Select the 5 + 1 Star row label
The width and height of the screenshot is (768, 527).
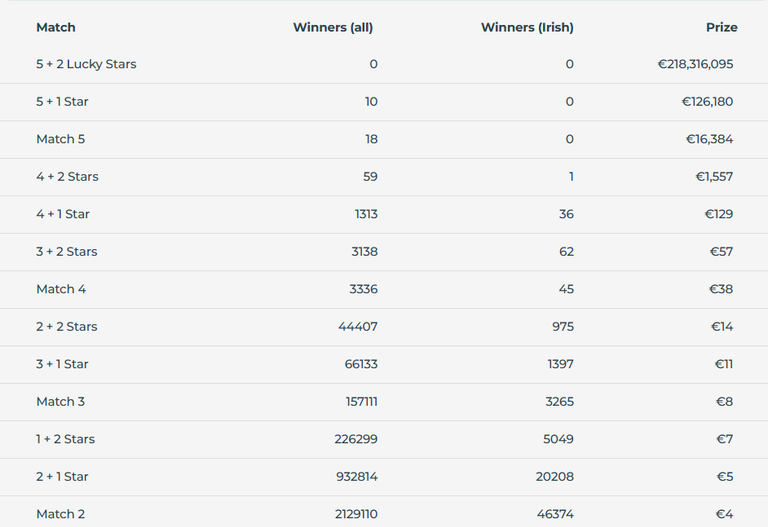point(62,102)
